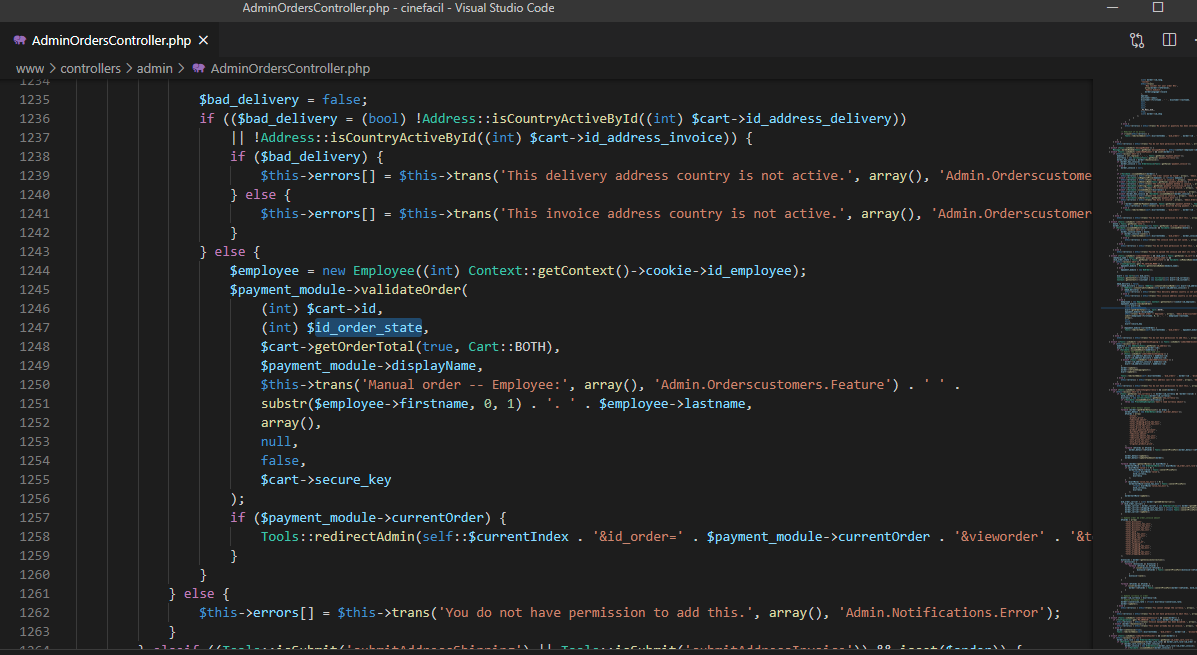Expand the admin breadcrumb folder
The height and width of the screenshot is (655, 1197).
154,69
